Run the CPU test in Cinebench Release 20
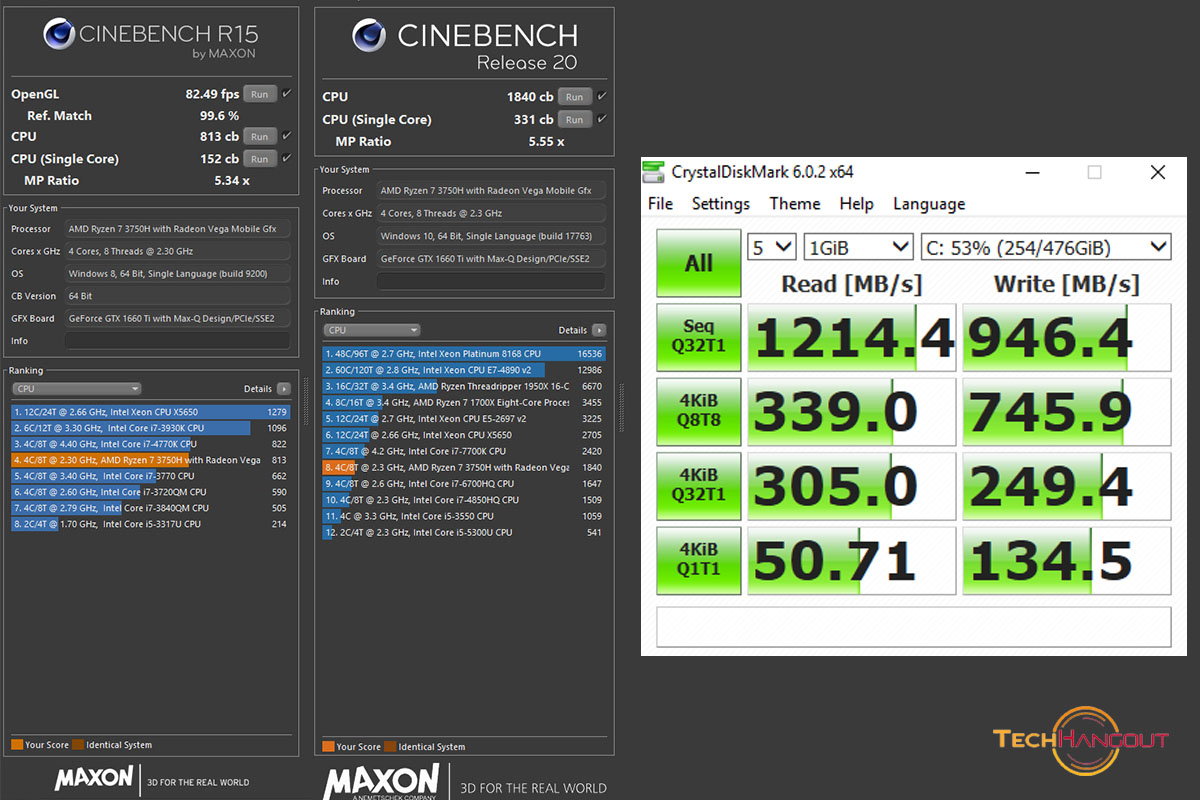1200x800 pixels. [x=574, y=97]
